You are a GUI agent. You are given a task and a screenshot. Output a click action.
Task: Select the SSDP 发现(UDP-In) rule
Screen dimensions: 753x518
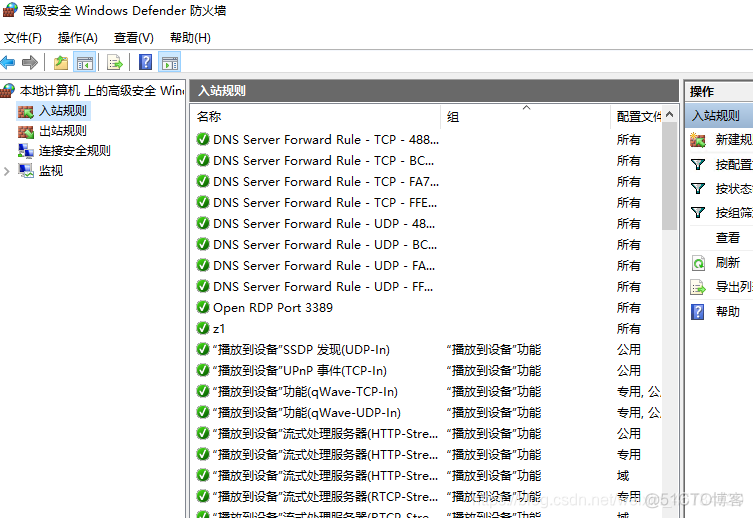click(x=301, y=349)
